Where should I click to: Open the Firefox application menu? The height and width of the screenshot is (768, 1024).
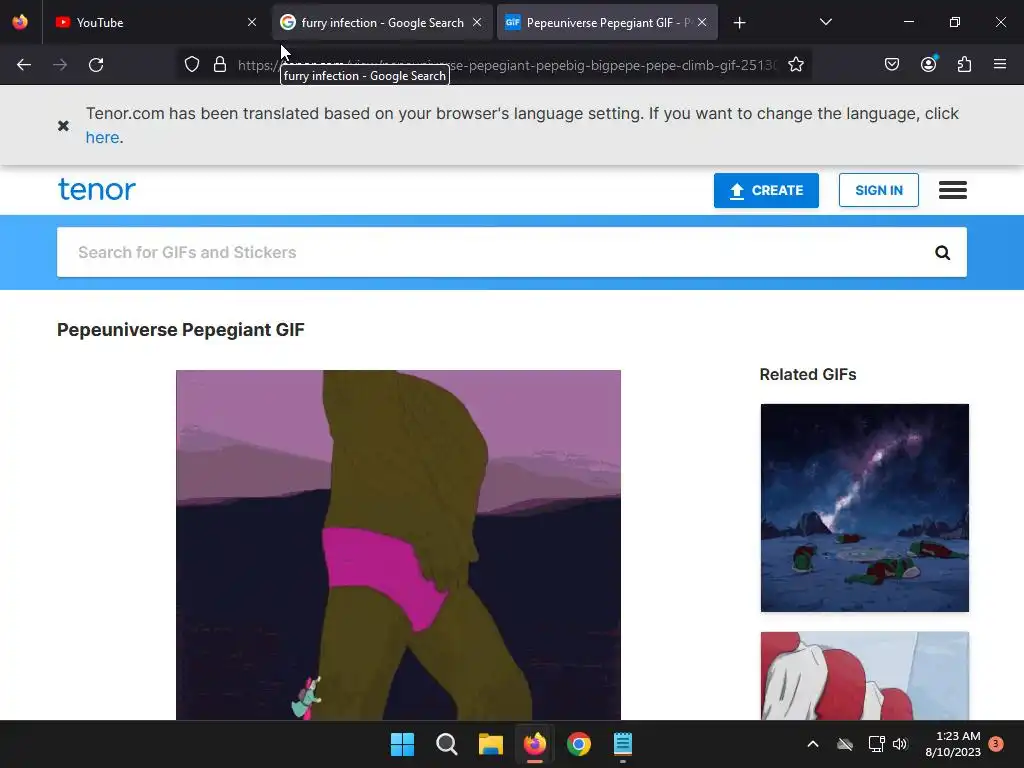click(1000, 65)
